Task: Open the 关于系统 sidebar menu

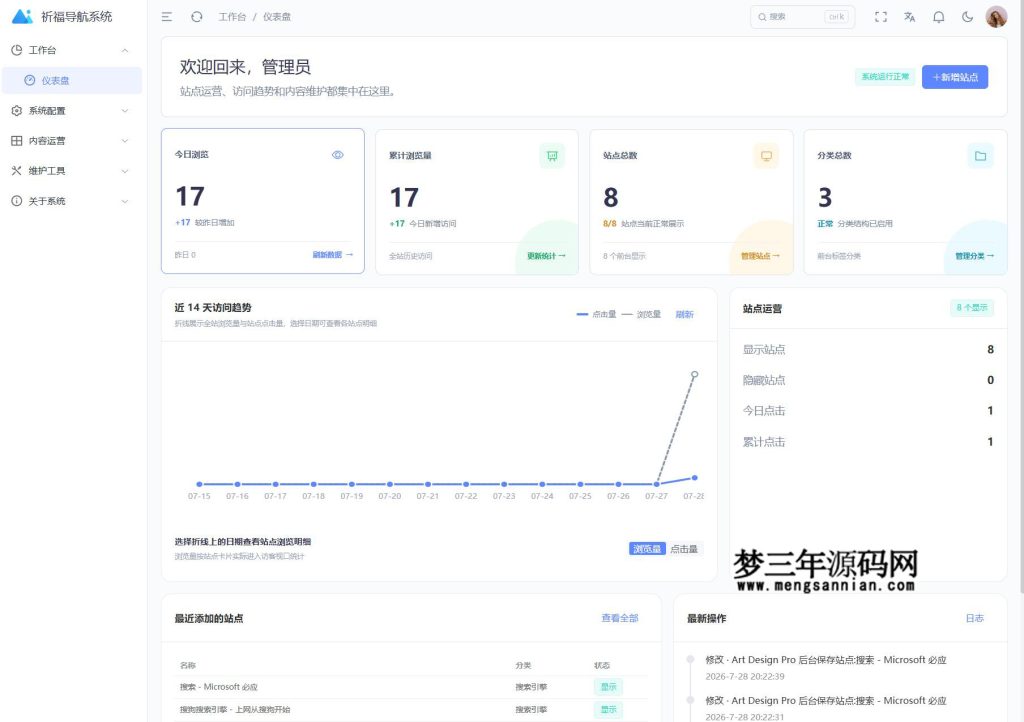Action: point(72,201)
